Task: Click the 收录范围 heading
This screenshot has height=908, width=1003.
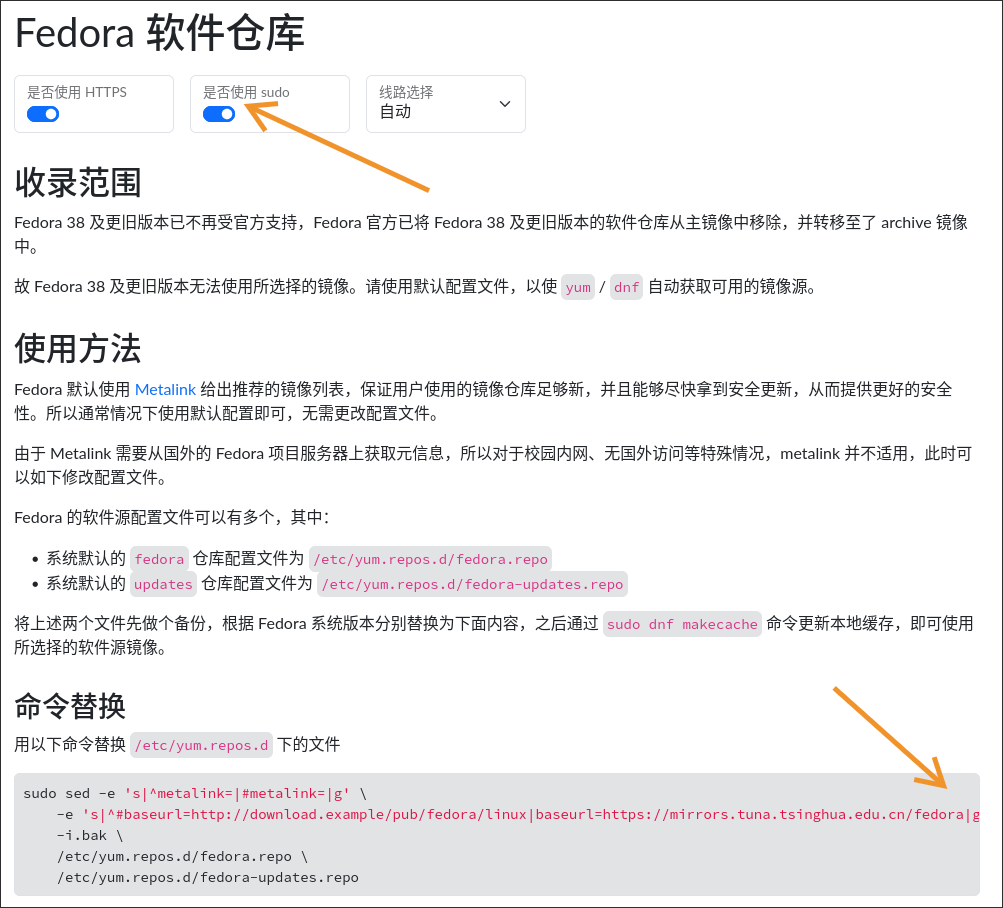Action: tap(77, 182)
